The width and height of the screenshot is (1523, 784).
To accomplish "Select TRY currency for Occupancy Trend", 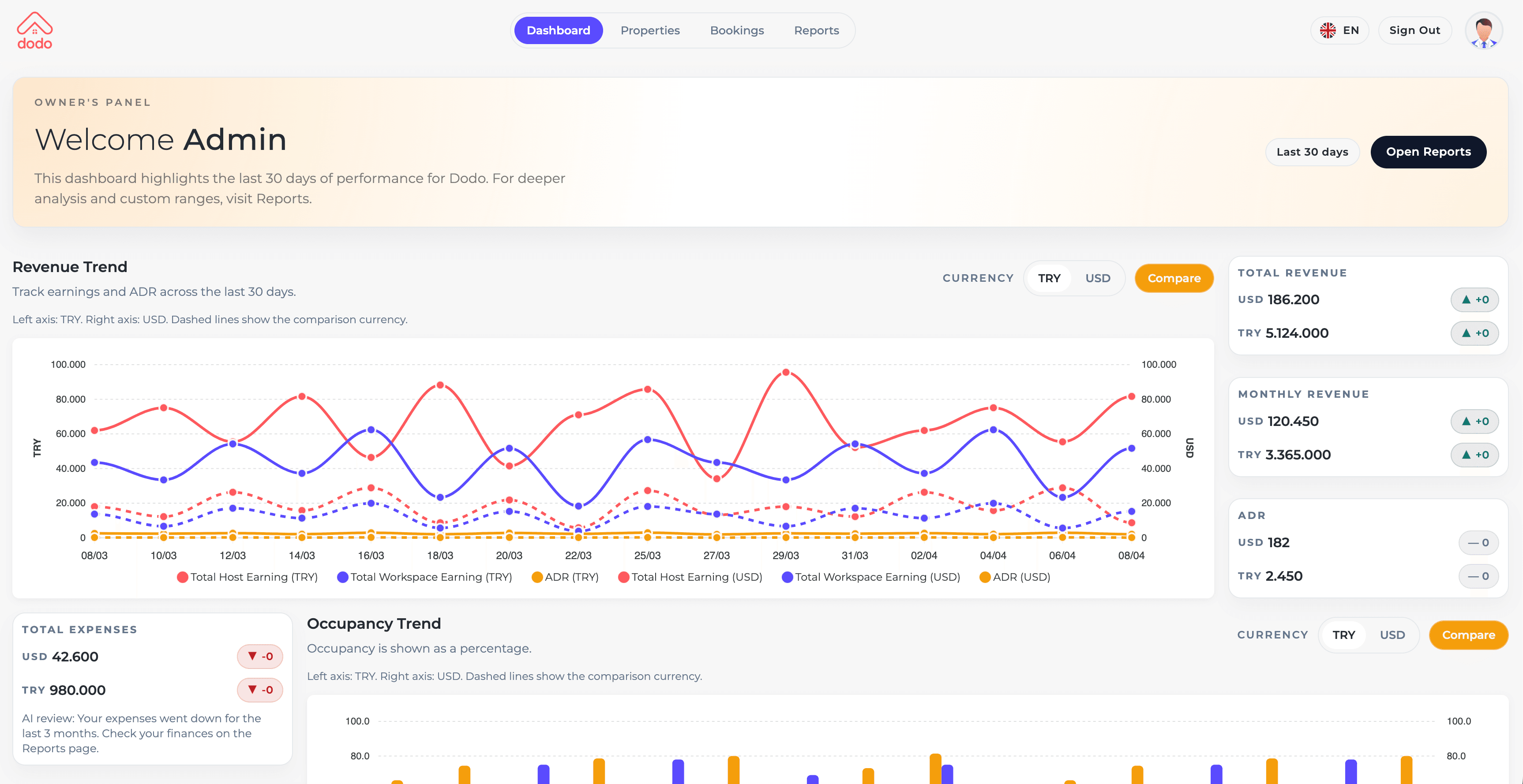I will pos(1344,635).
